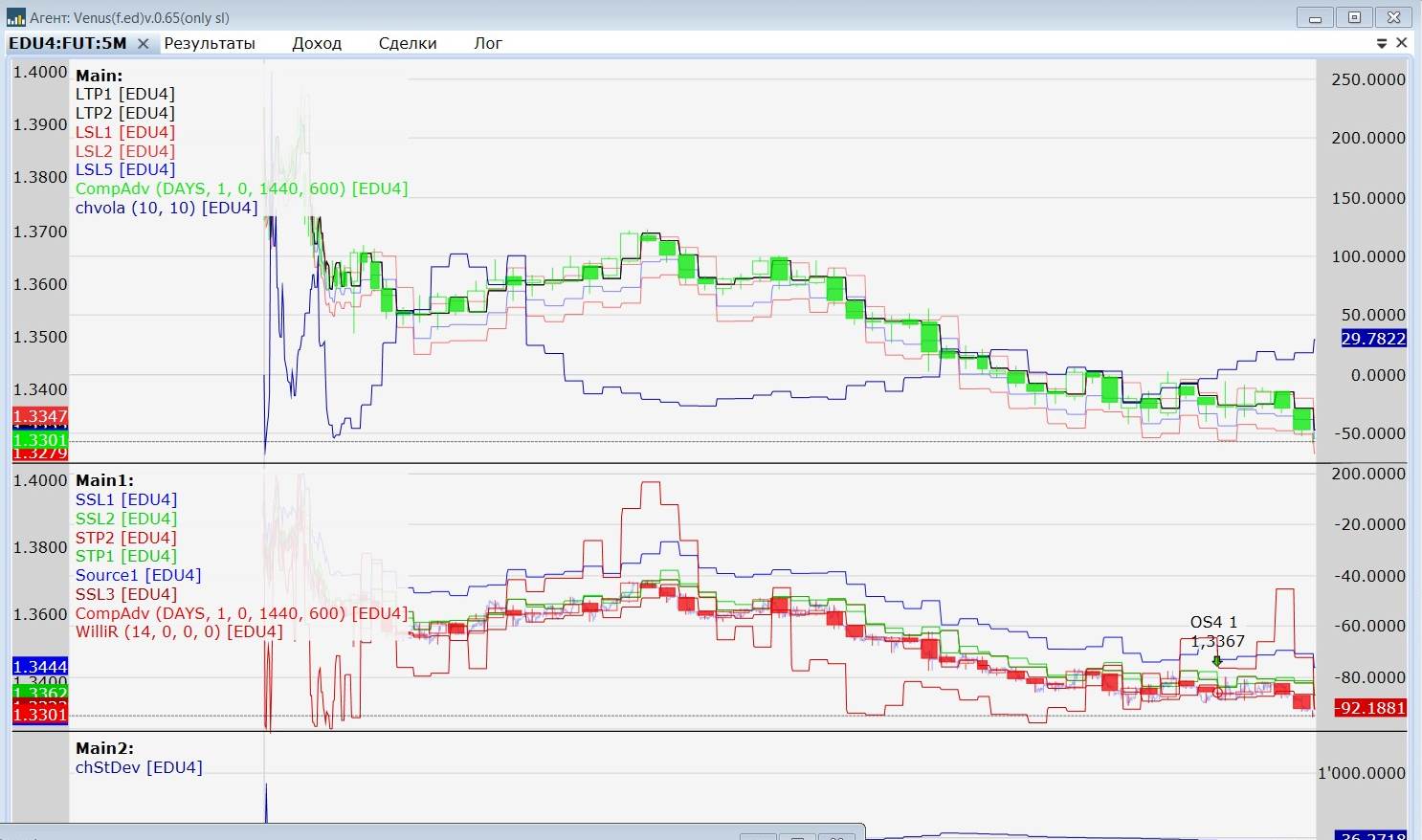
Task: Click the blue 1.3444 price label
Action: coord(40,667)
